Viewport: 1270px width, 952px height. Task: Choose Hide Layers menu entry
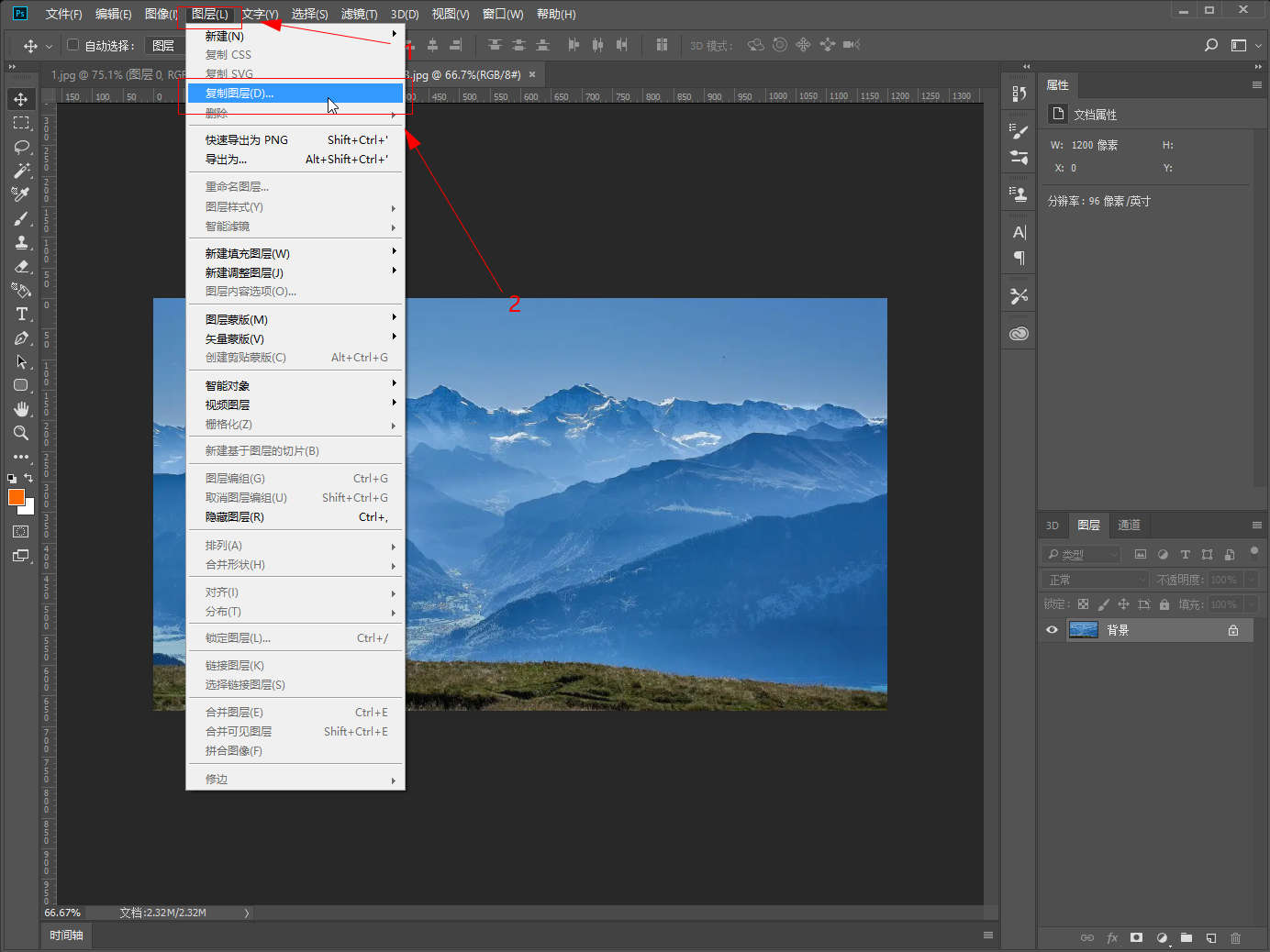[295, 516]
